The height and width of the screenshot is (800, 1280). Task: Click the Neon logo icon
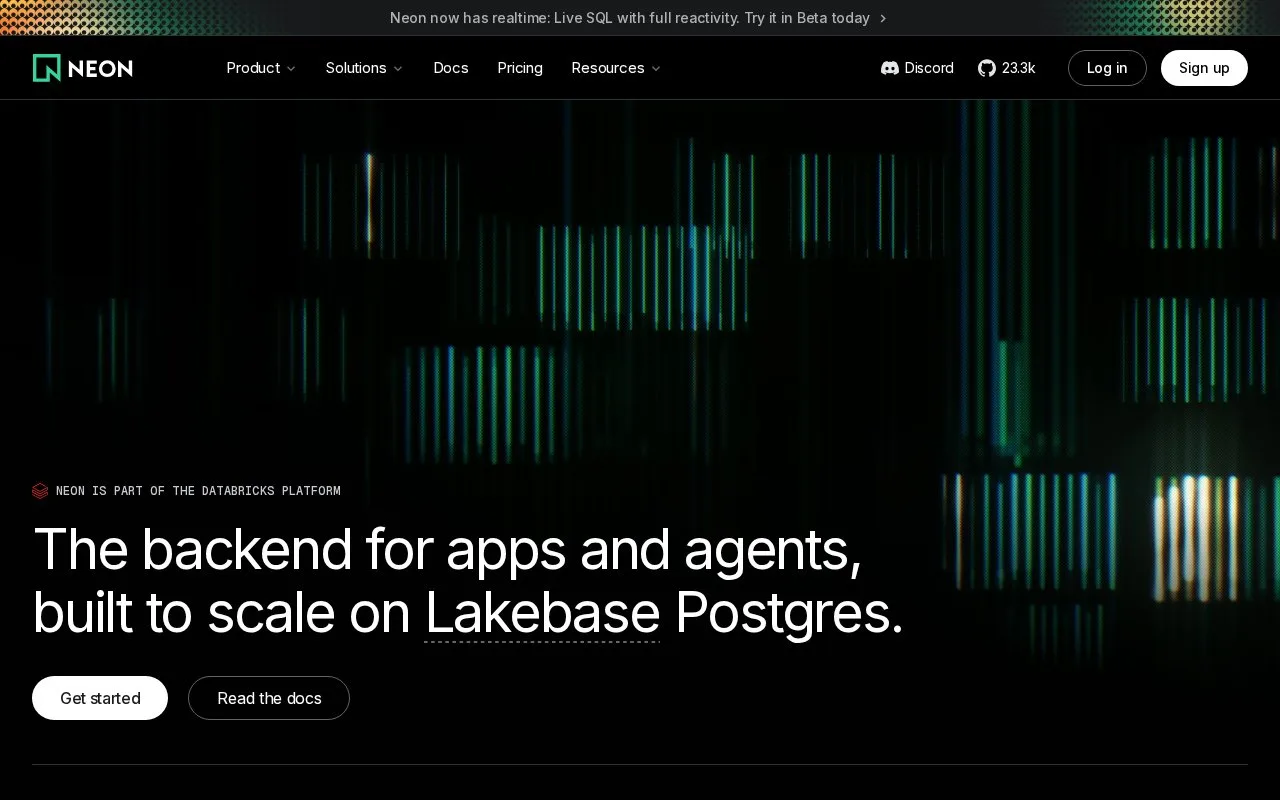click(x=47, y=68)
